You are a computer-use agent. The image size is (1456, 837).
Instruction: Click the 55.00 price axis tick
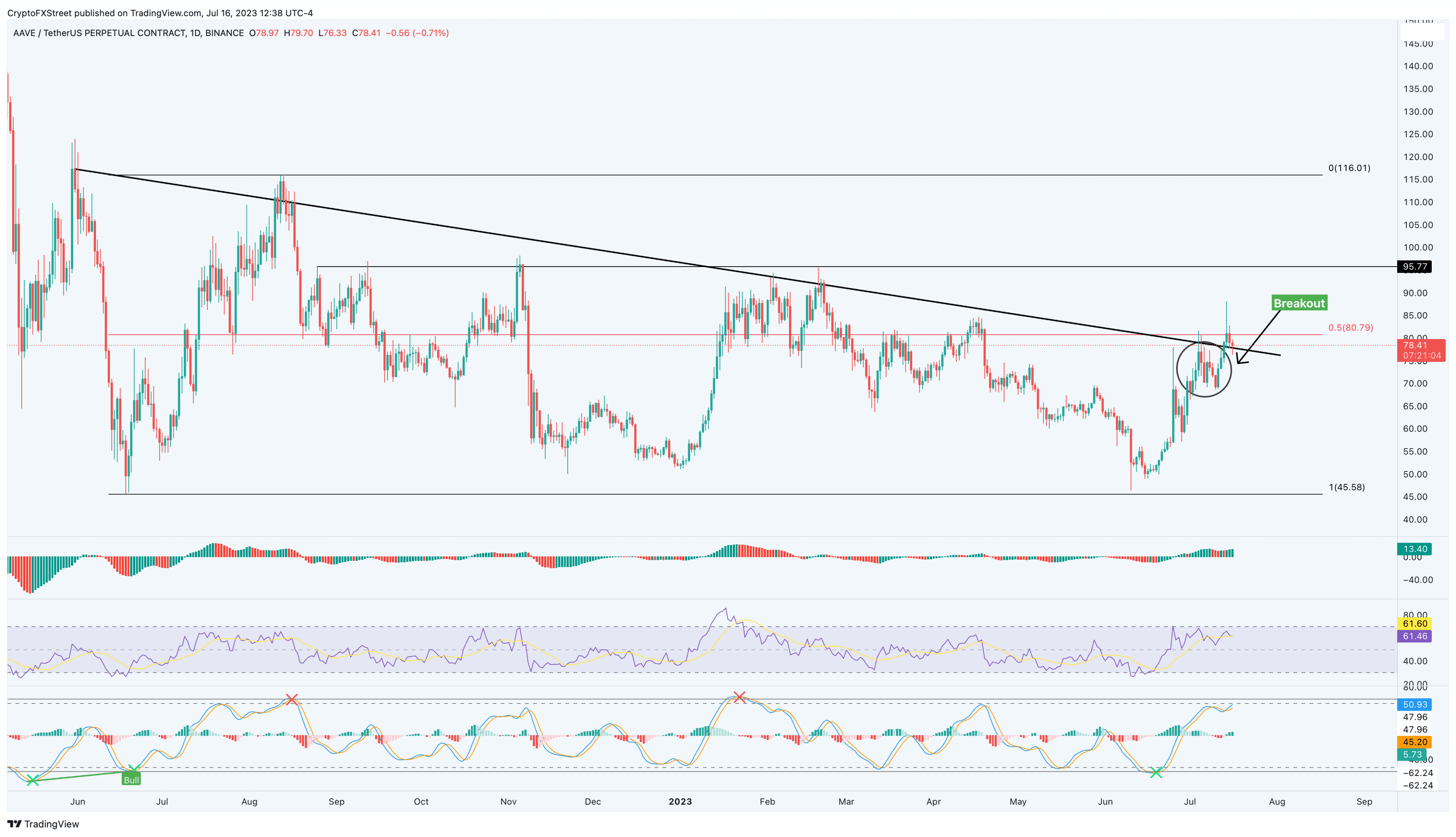click(1415, 451)
